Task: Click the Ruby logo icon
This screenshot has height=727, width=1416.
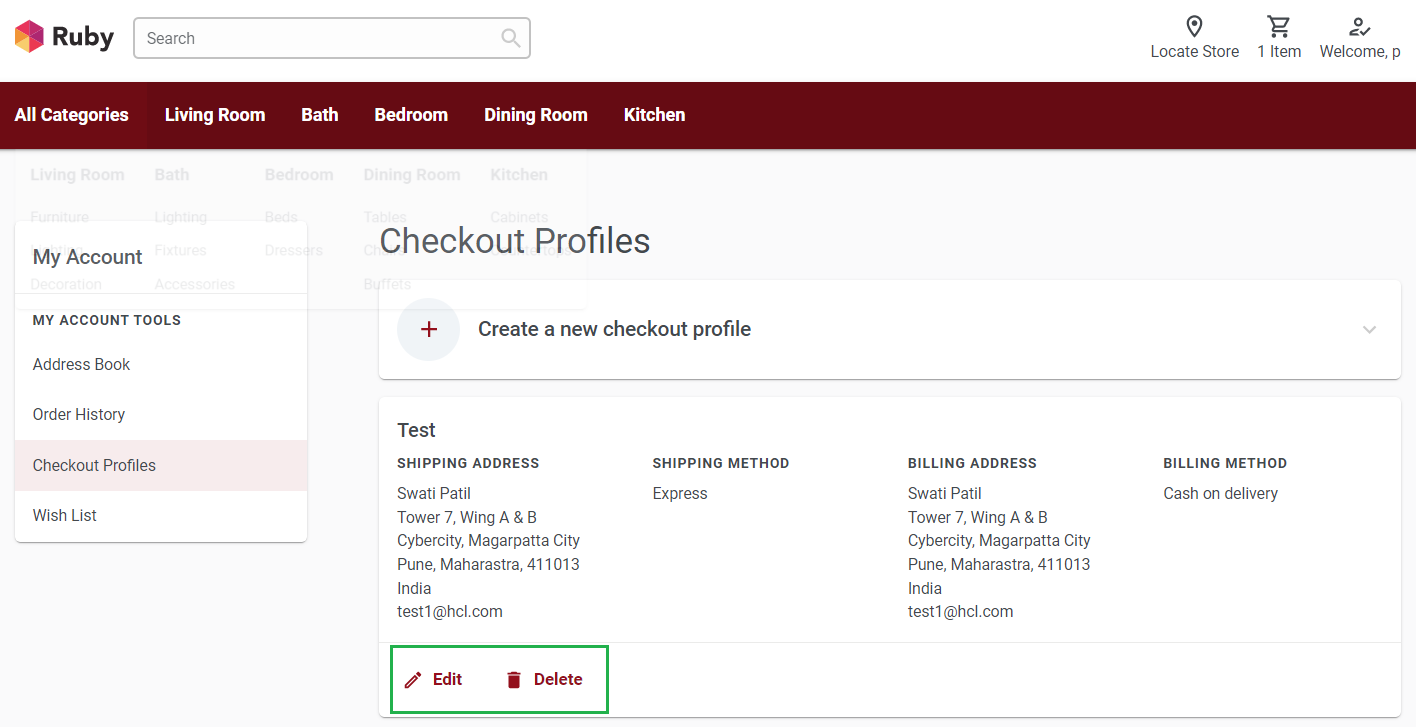Action: tap(30, 37)
